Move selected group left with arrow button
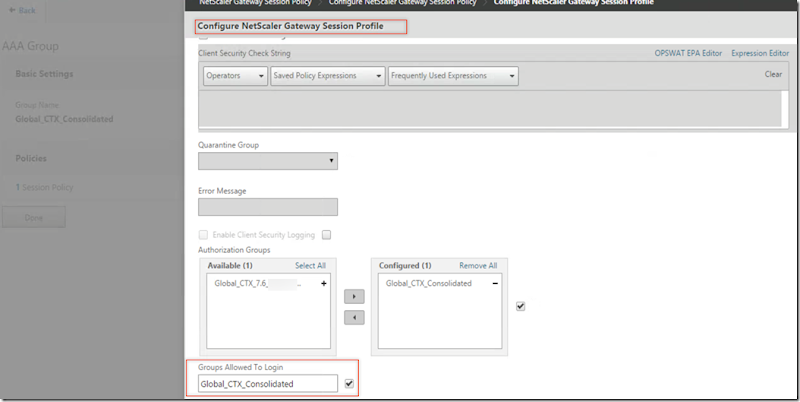The height and width of the screenshot is (402, 800). pyautogui.click(x=354, y=317)
